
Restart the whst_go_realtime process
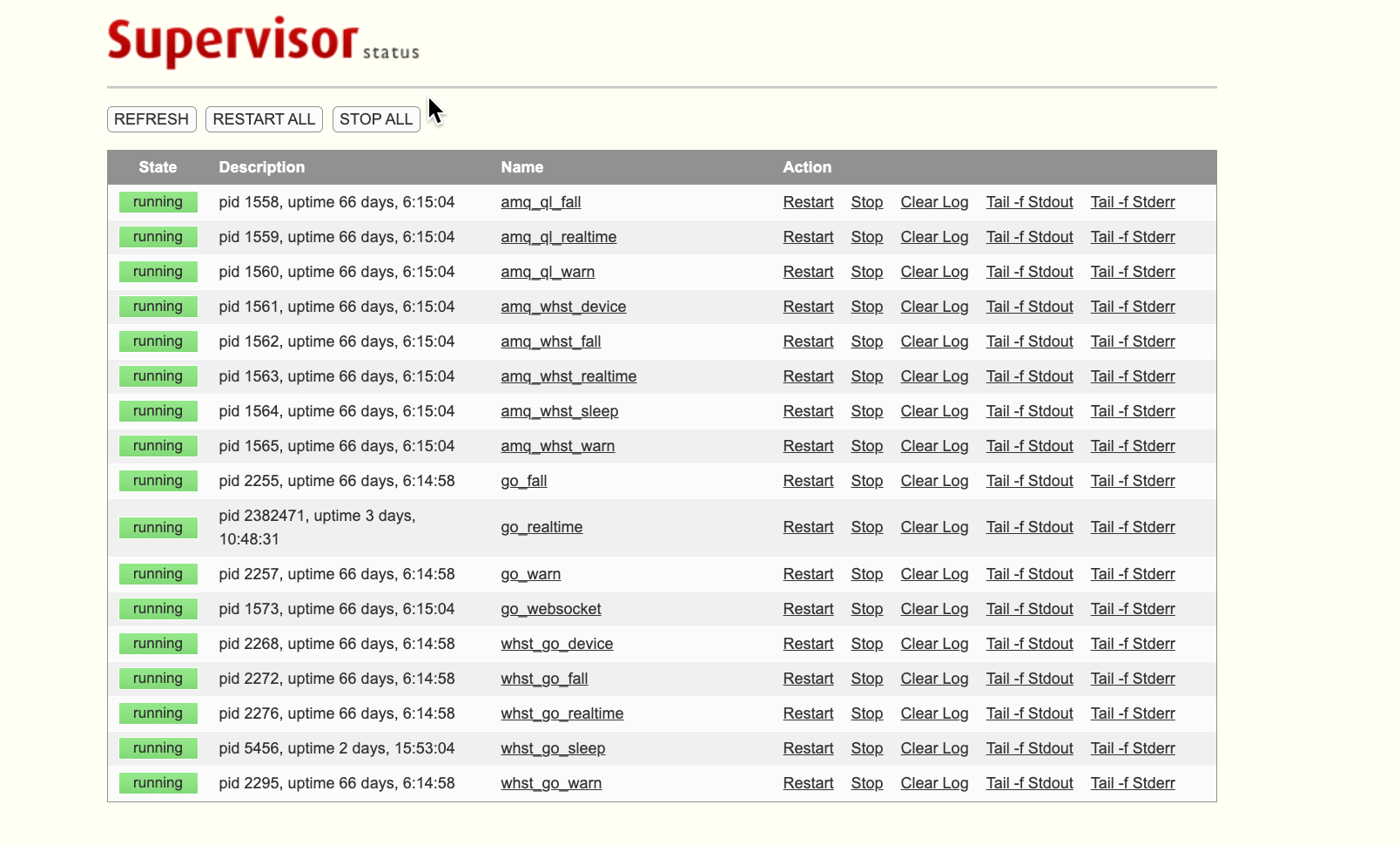pos(808,713)
